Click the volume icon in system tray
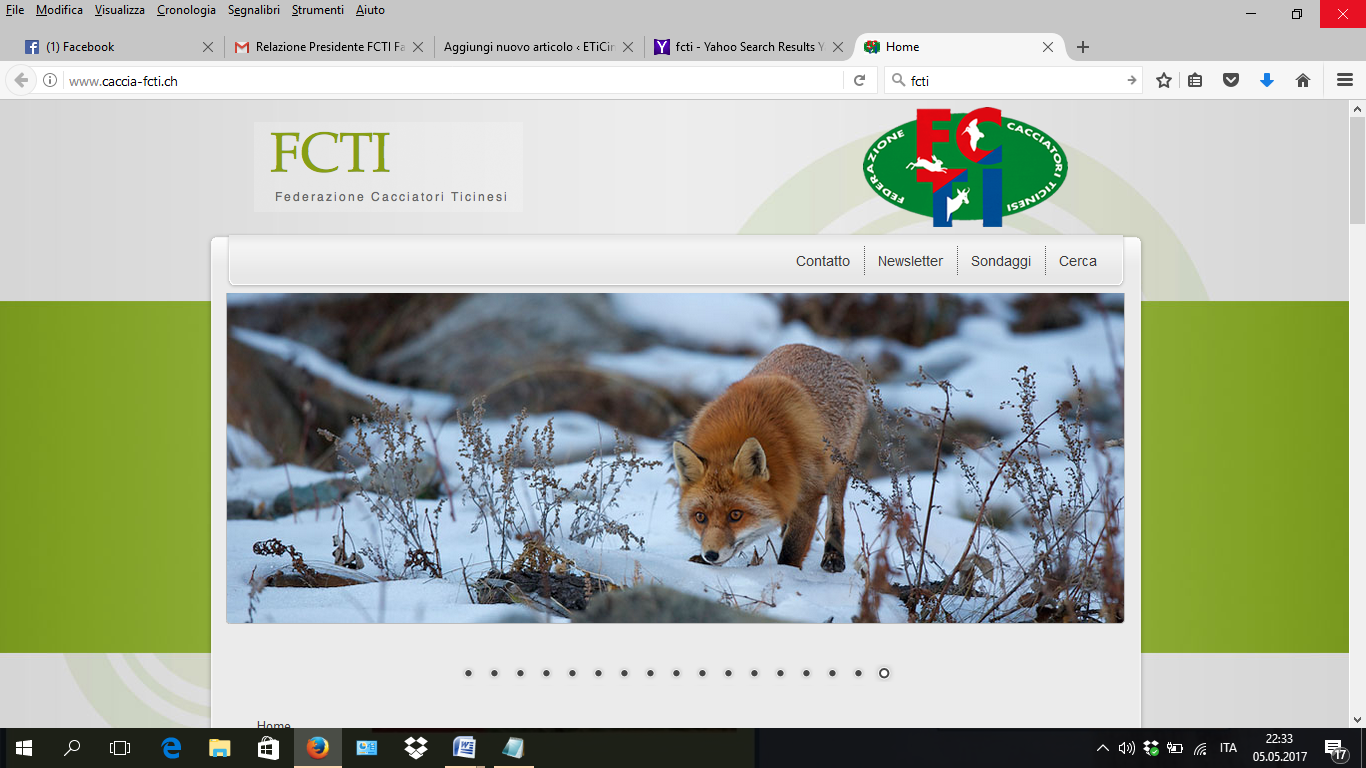The image size is (1366, 768). 1127,748
